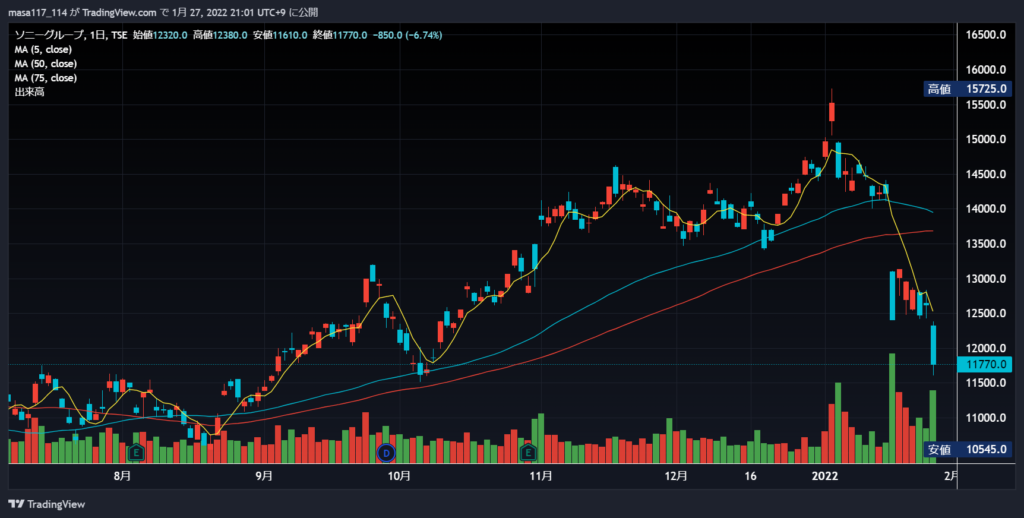Open the TradingView logo link
The height and width of the screenshot is (518, 1024).
[47, 504]
